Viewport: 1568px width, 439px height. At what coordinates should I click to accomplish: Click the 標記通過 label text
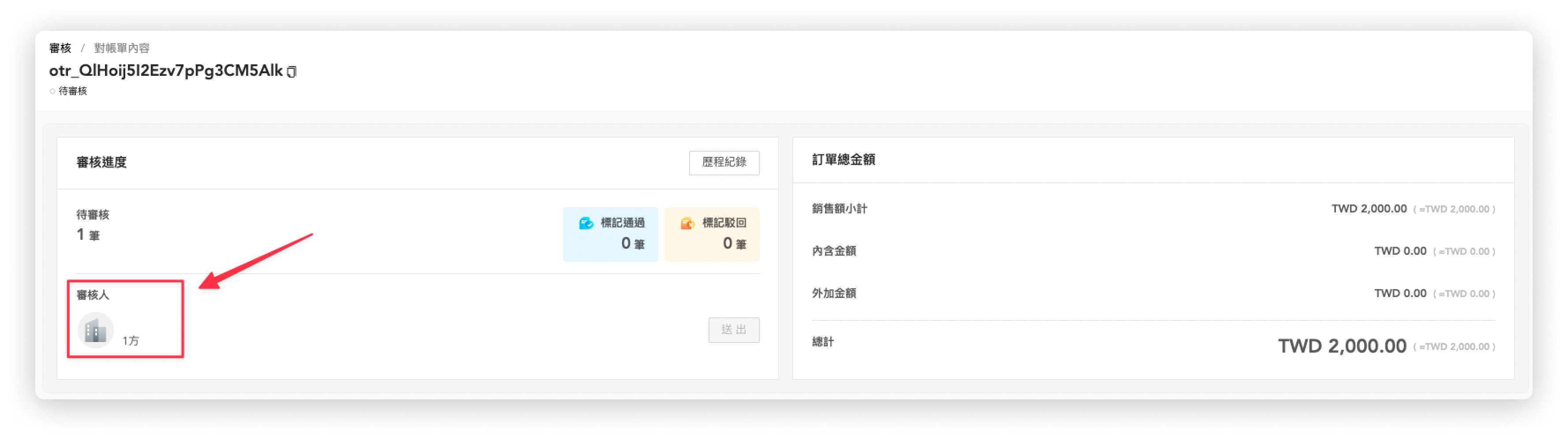623,223
